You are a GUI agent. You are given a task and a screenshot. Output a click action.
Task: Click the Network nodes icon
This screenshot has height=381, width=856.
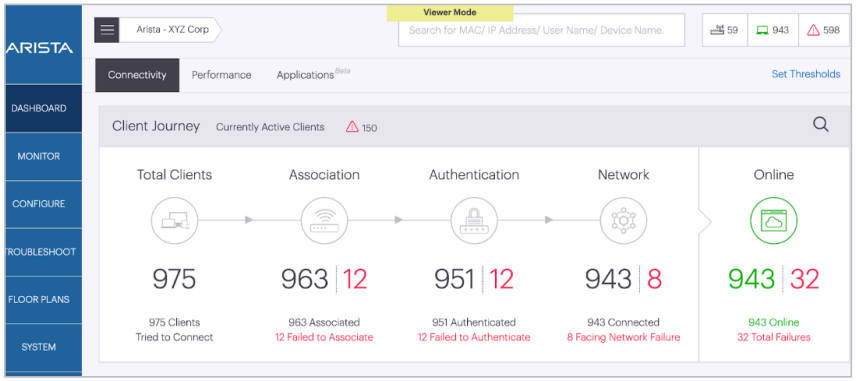623,220
